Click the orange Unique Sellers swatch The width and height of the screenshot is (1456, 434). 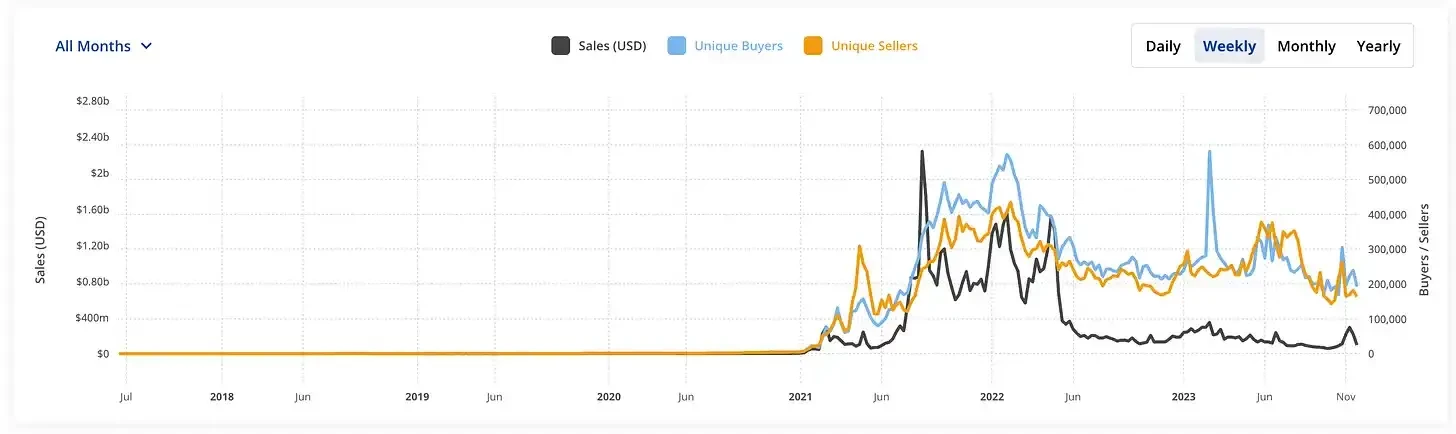tap(814, 46)
